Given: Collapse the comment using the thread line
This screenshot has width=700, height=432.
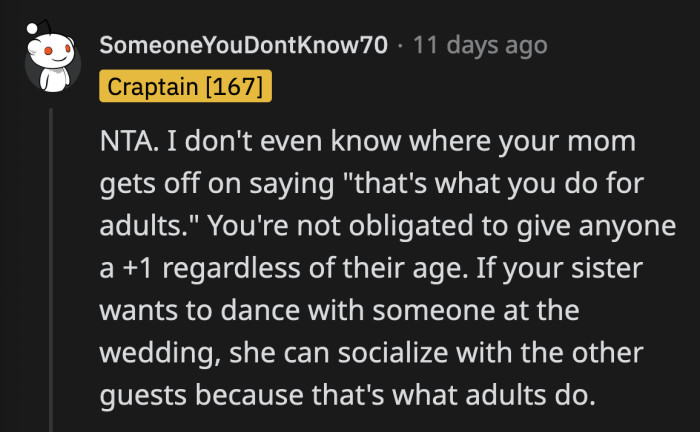Looking at the screenshot, I should [x=51, y=270].
